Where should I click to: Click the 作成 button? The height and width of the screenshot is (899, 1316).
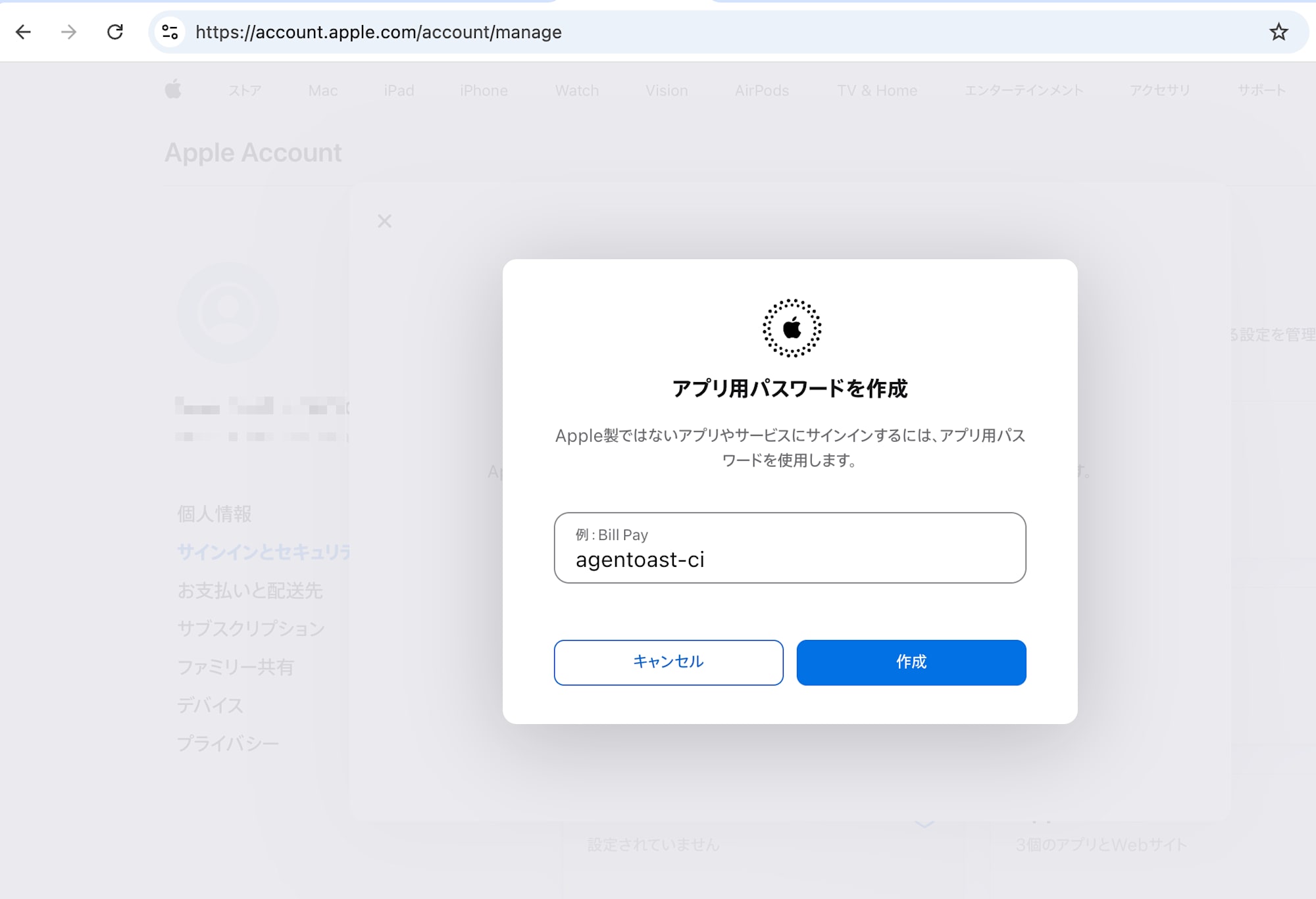[x=911, y=662]
